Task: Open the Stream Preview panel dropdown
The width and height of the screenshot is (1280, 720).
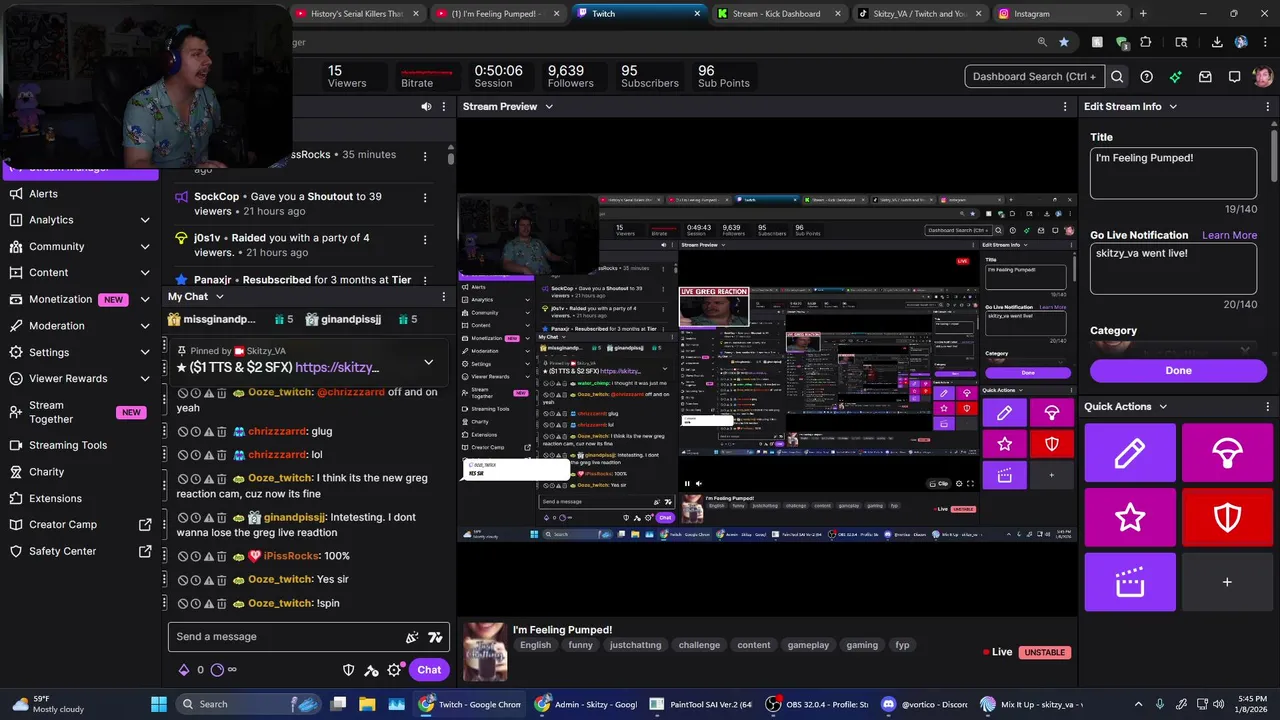Action: (549, 107)
